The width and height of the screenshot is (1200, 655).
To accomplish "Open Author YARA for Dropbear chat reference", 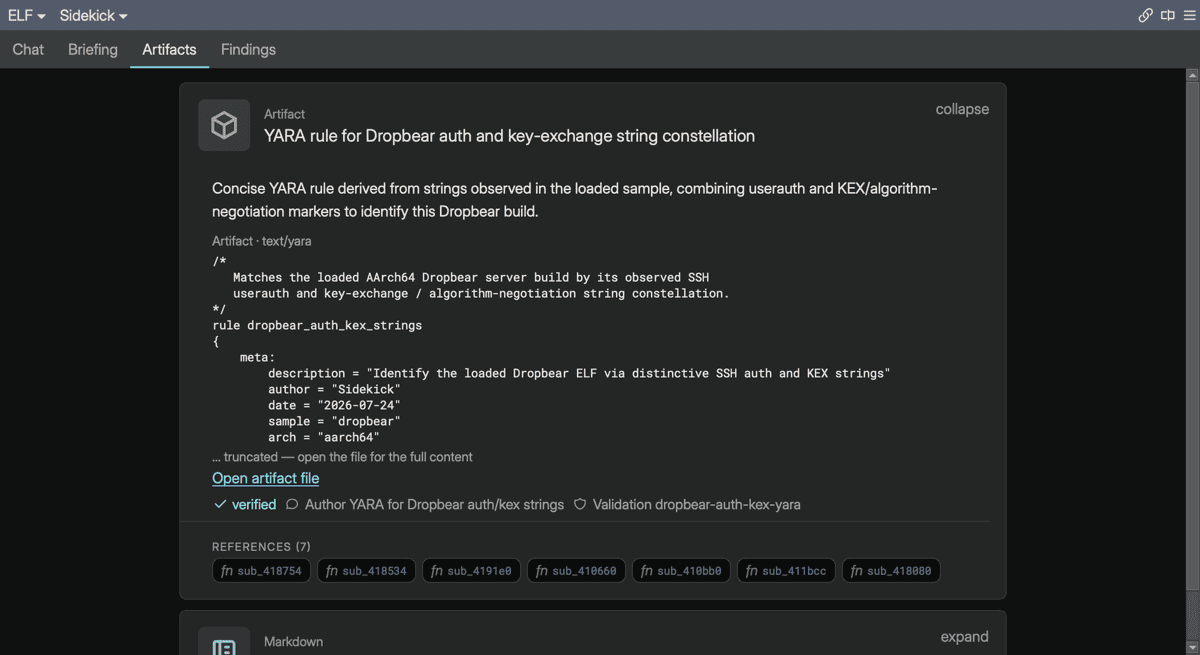I will (x=425, y=505).
